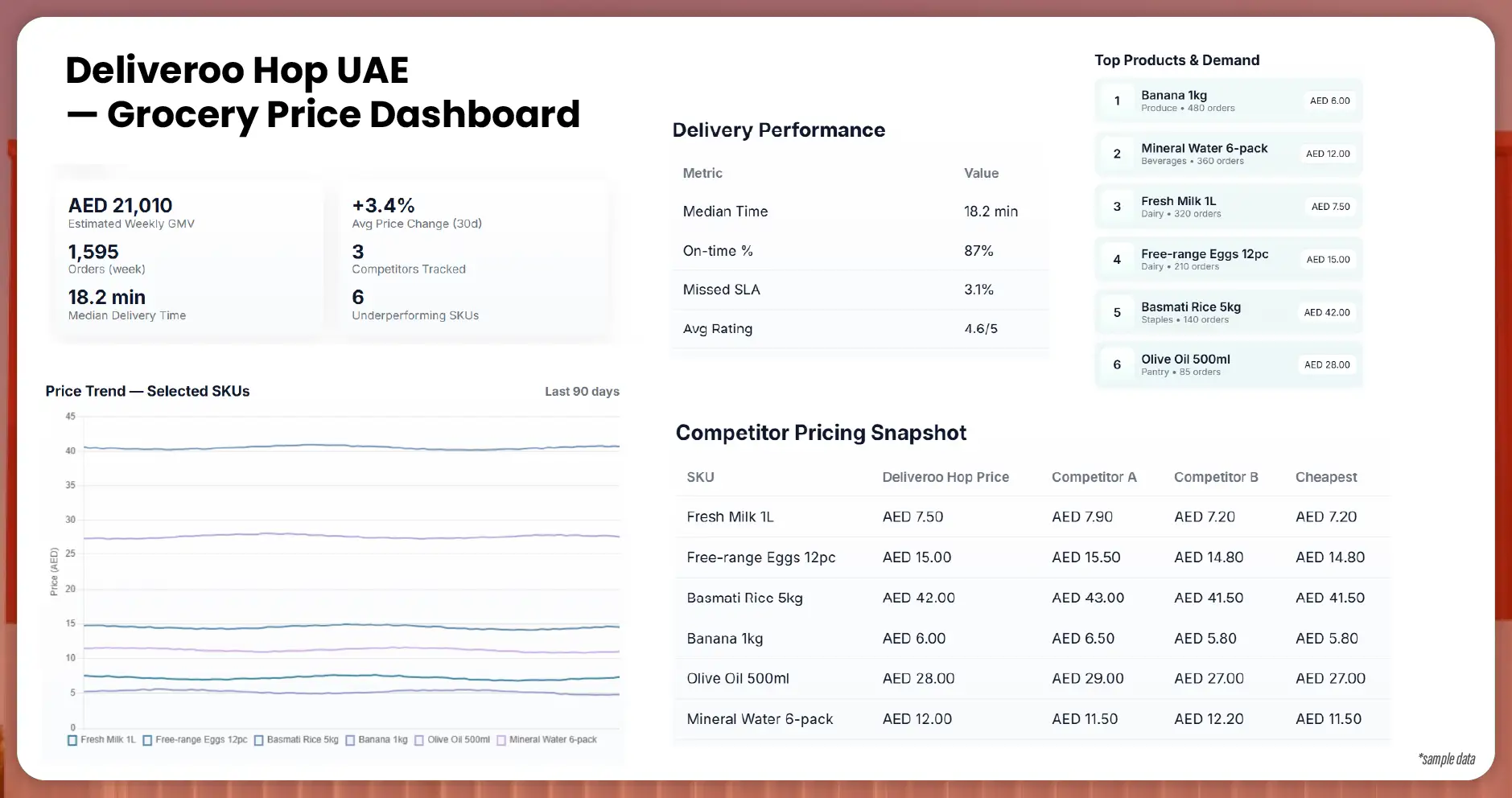Open the Competitor Pricing Snapshot section
The width and height of the screenshot is (1512, 798).
821,433
